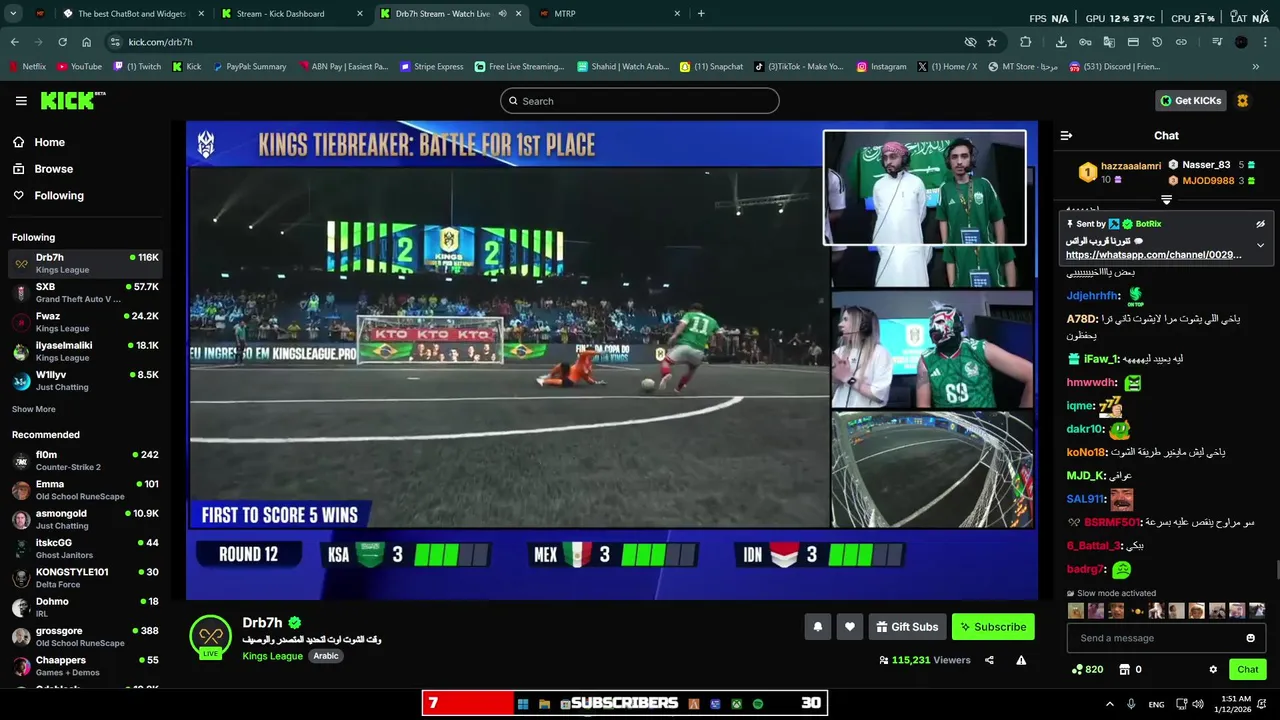
Task: Toggle follow with the heart button
Action: click(849, 627)
